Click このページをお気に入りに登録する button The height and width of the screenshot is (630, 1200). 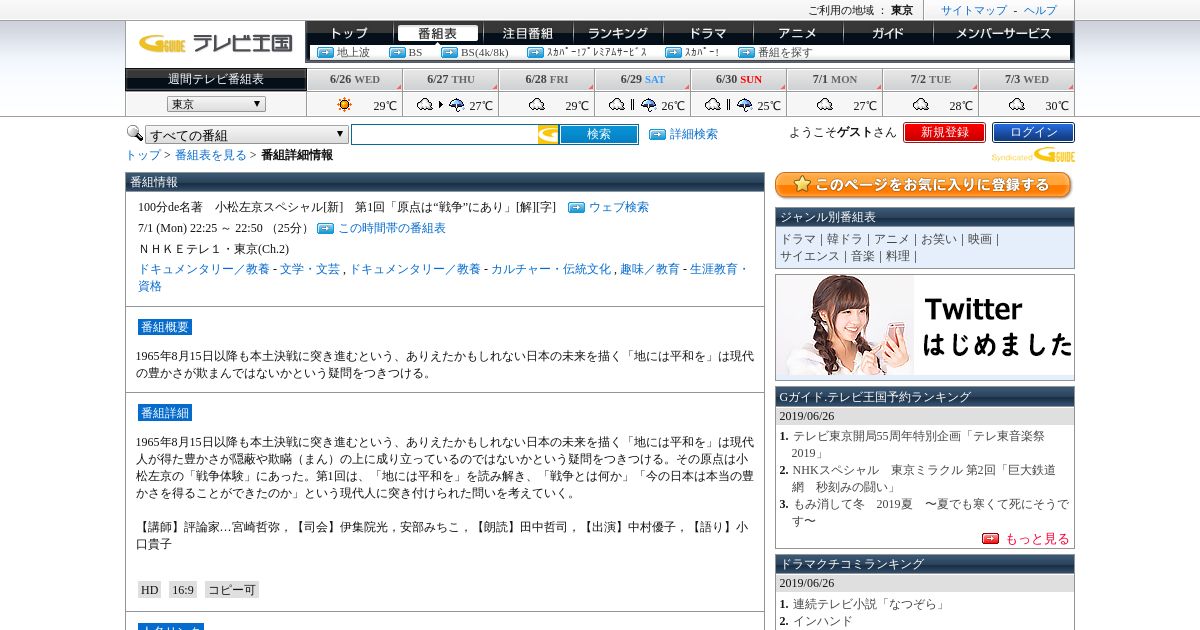click(x=923, y=185)
